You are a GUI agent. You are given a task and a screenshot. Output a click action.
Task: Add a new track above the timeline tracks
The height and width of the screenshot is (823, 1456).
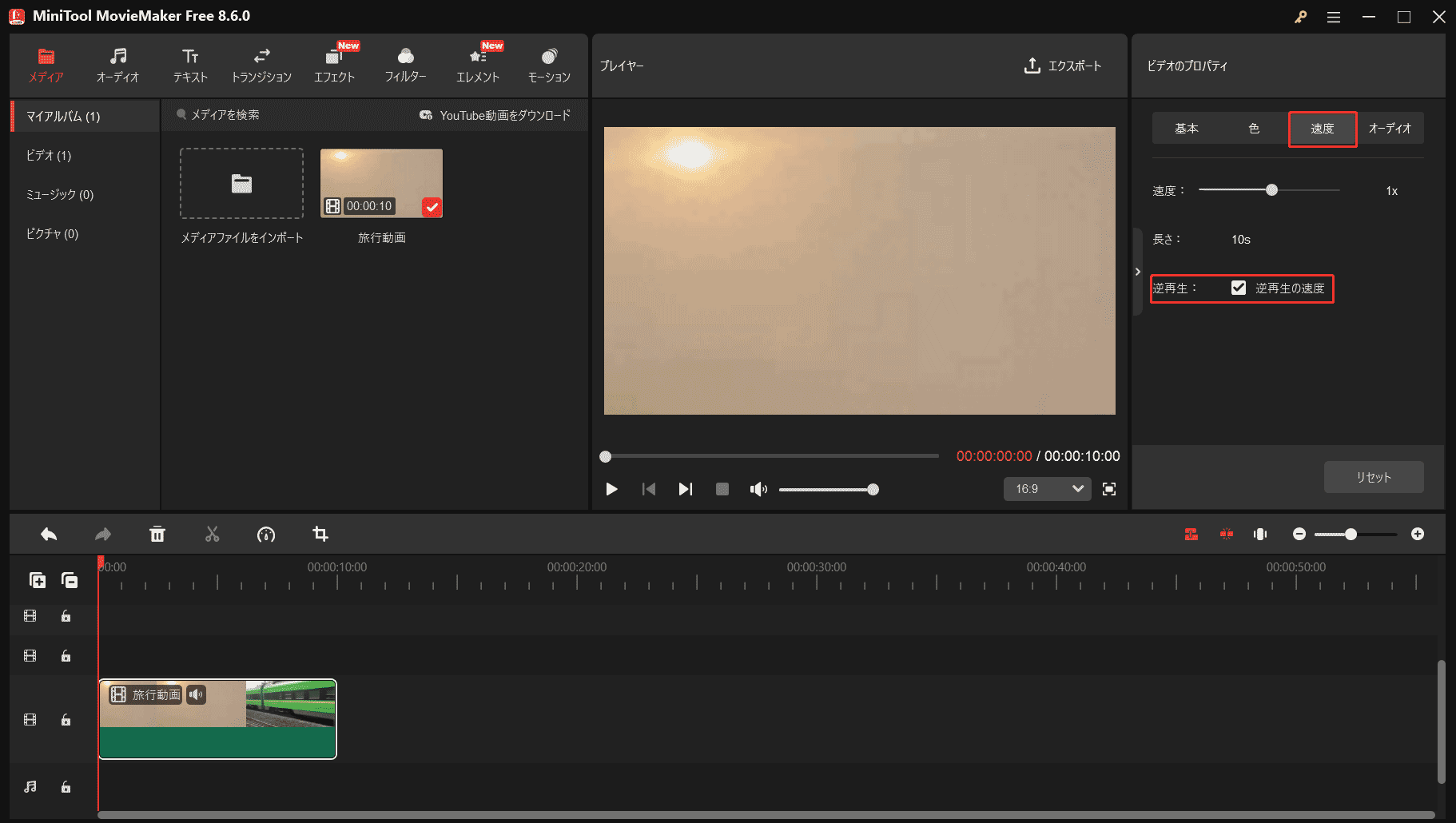(x=38, y=580)
